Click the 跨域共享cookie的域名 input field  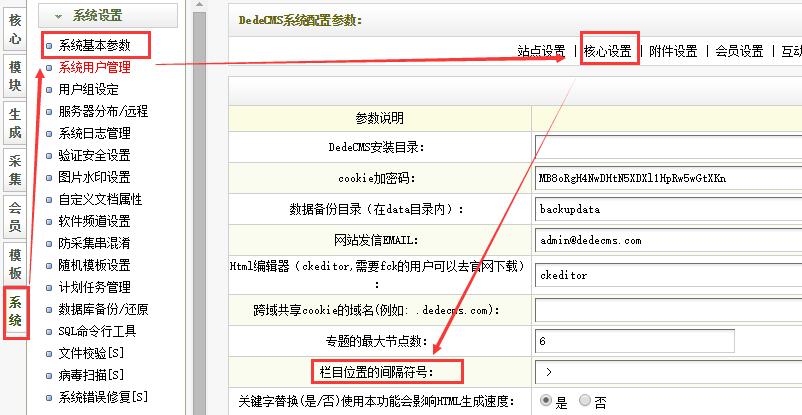(669, 310)
